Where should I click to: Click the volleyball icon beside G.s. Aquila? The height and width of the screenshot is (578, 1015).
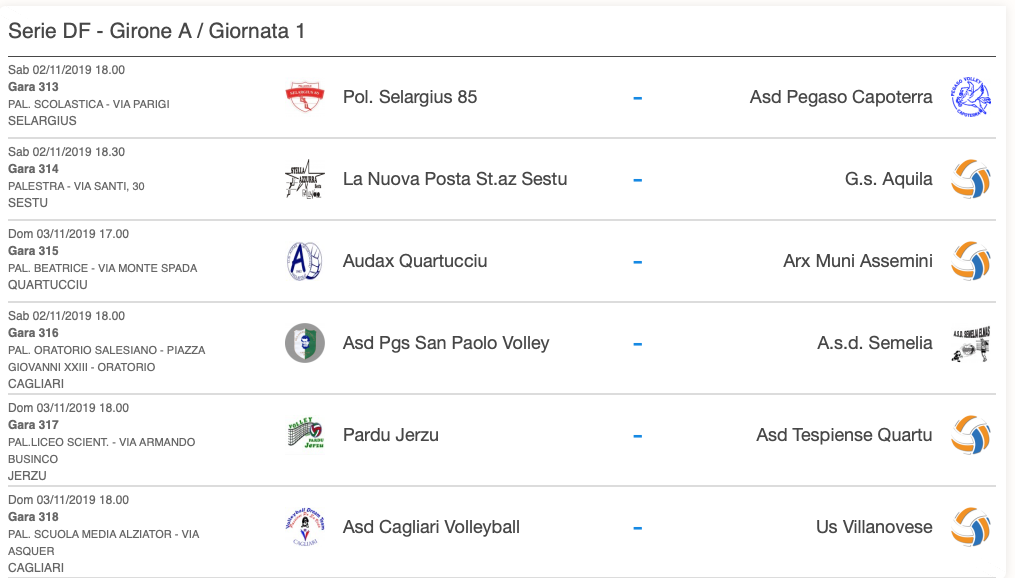coord(970,179)
